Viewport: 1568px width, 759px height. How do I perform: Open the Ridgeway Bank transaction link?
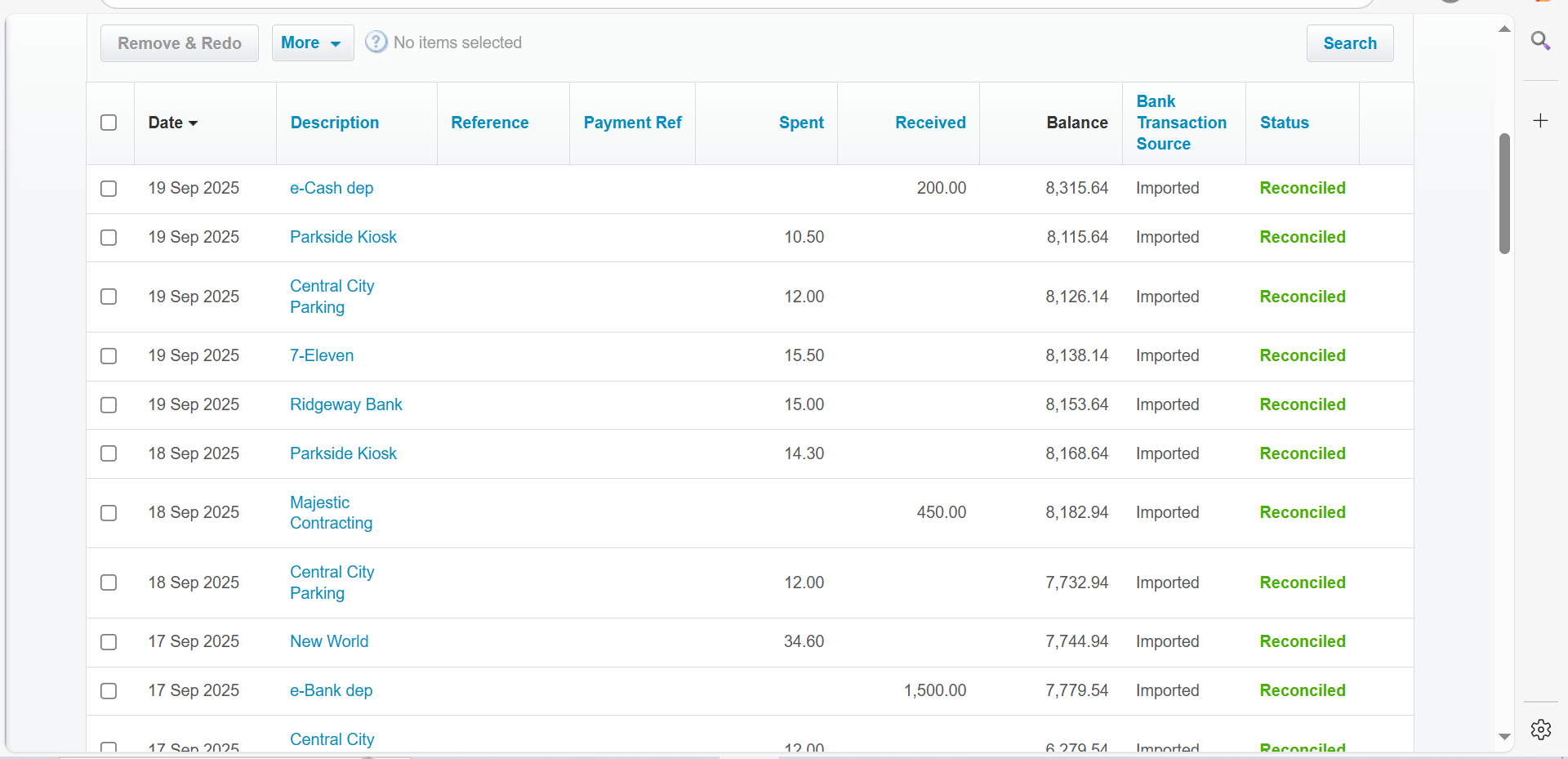pos(346,404)
